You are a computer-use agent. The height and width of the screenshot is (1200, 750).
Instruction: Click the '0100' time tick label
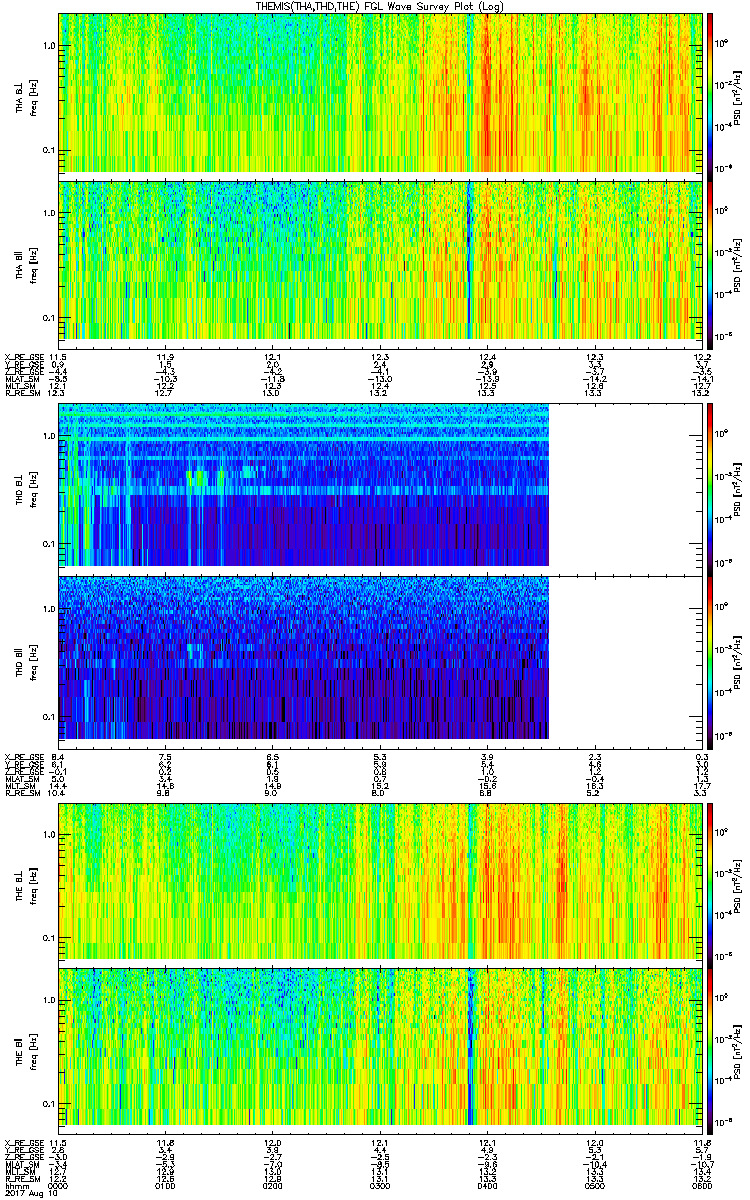[165, 1185]
